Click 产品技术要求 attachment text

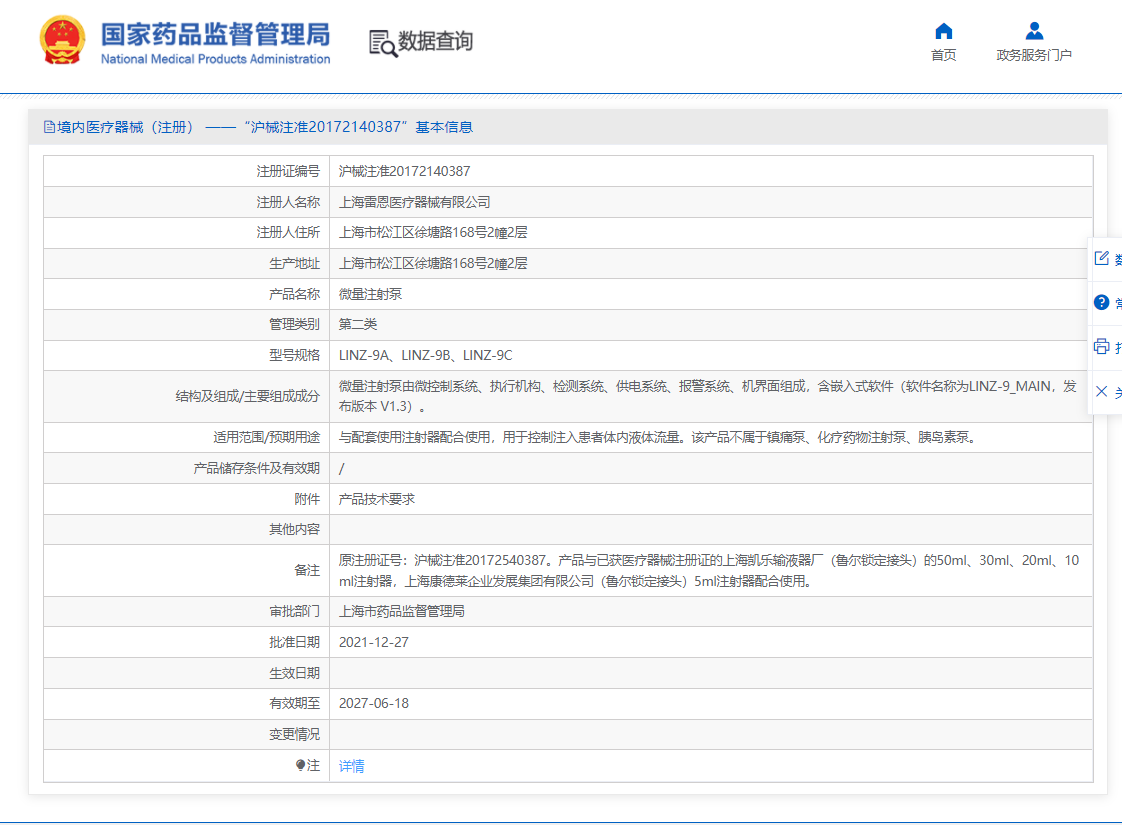point(376,499)
